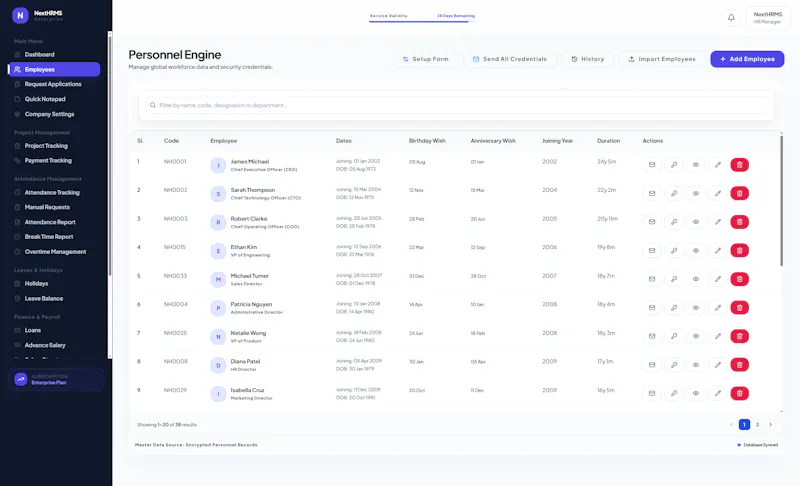Delete Sarah Thompson's record
The width and height of the screenshot is (800, 486).
tap(740, 193)
